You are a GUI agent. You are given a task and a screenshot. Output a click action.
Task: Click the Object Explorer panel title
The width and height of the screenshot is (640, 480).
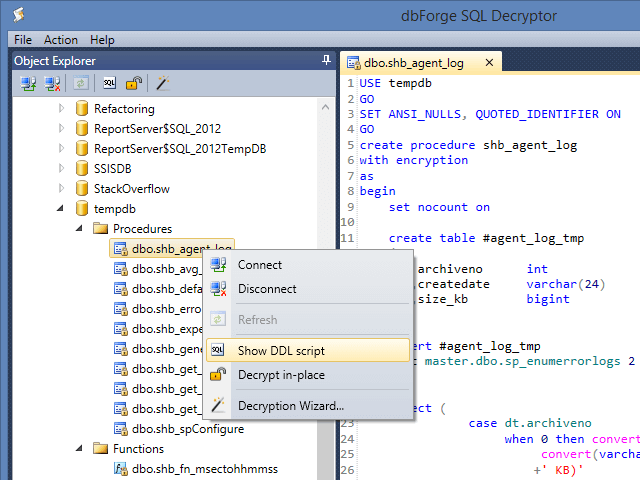click(55, 61)
